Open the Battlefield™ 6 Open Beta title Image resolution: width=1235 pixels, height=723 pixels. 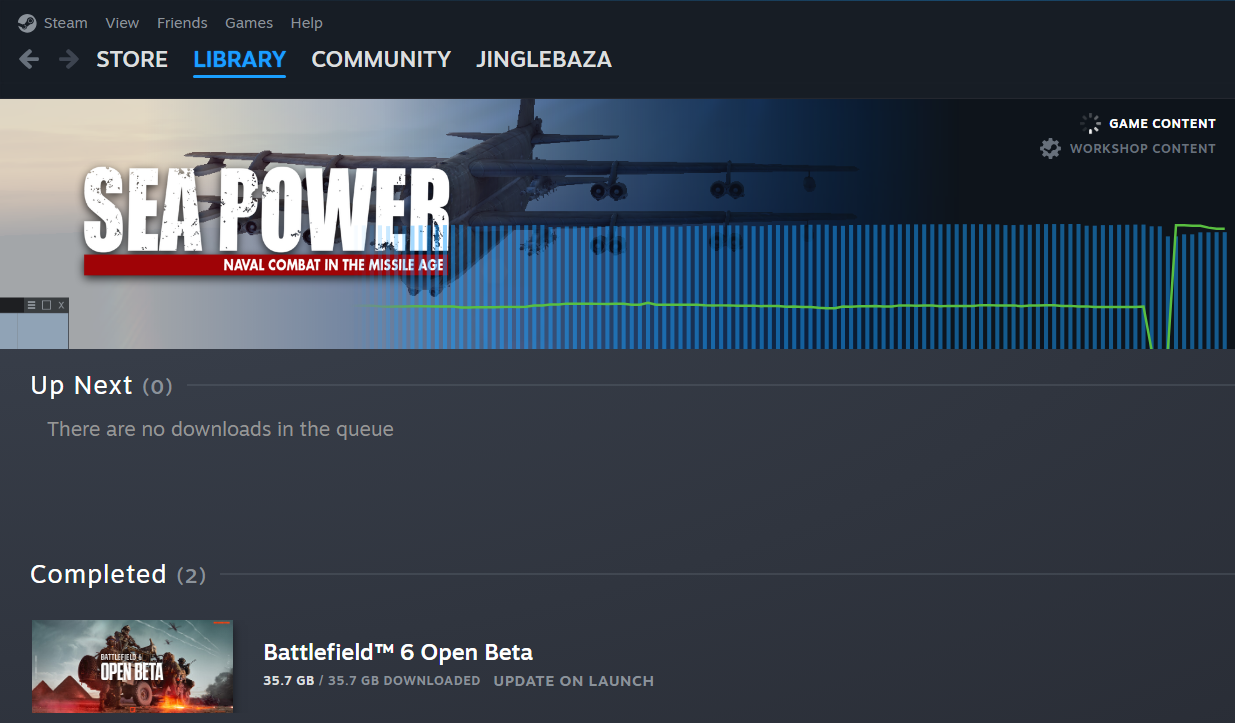[x=398, y=653]
